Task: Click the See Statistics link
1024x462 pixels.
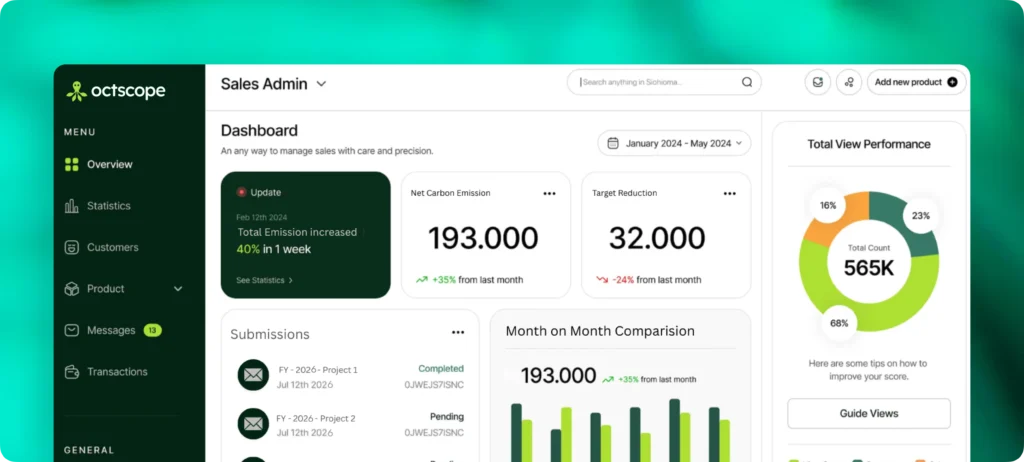Action: pyautogui.click(x=264, y=280)
